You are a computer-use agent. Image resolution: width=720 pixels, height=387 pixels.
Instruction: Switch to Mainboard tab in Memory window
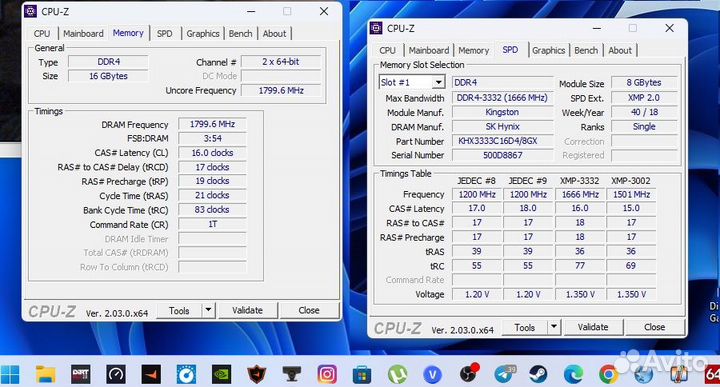(x=83, y=34)
